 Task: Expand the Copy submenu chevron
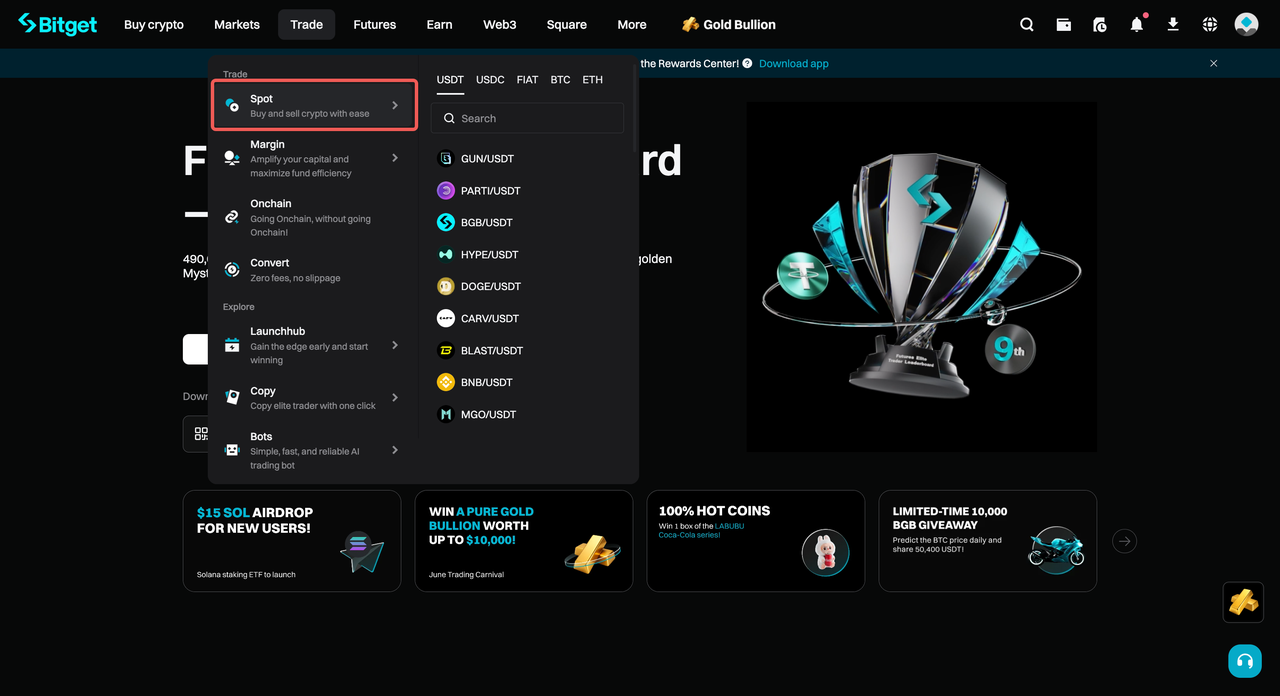[395, 397]
